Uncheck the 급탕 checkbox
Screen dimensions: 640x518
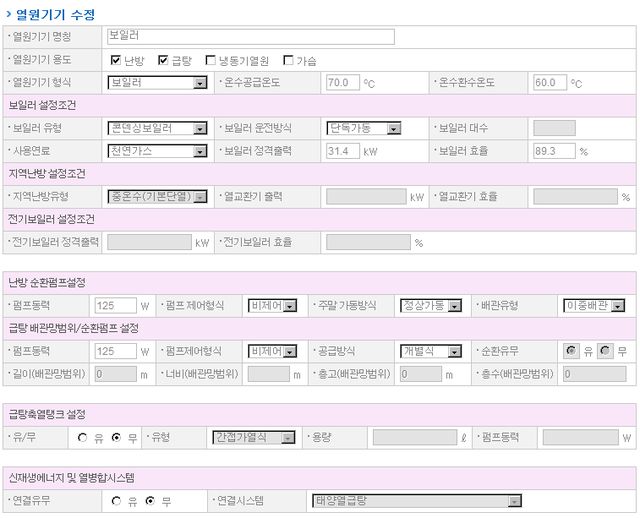pyautogui.click(x=163, y=60)
